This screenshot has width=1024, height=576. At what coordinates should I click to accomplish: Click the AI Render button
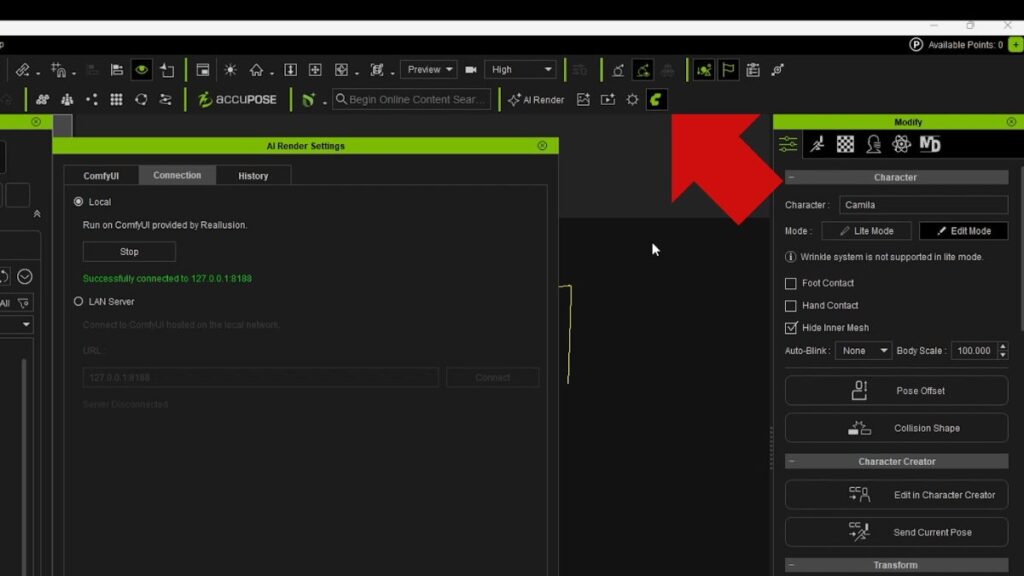click(x=536, y=99)
